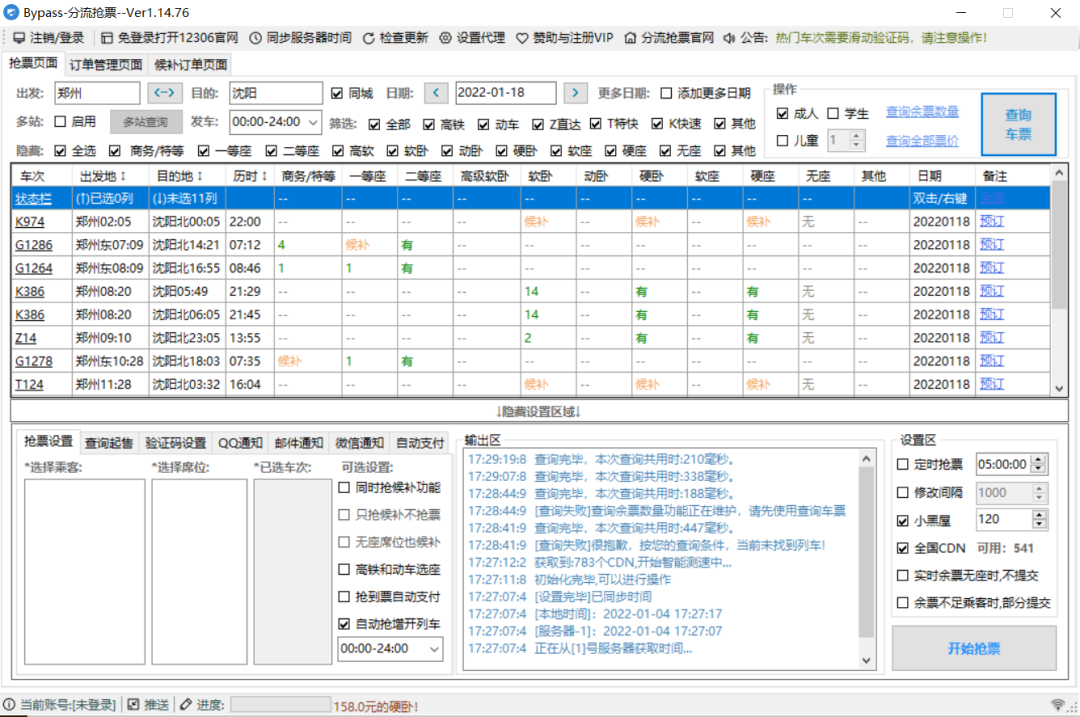Click the 注销/登录 login icon in the toolbar
The width and height of the screenshot is (1080, 717).
[x=19, y=38]
